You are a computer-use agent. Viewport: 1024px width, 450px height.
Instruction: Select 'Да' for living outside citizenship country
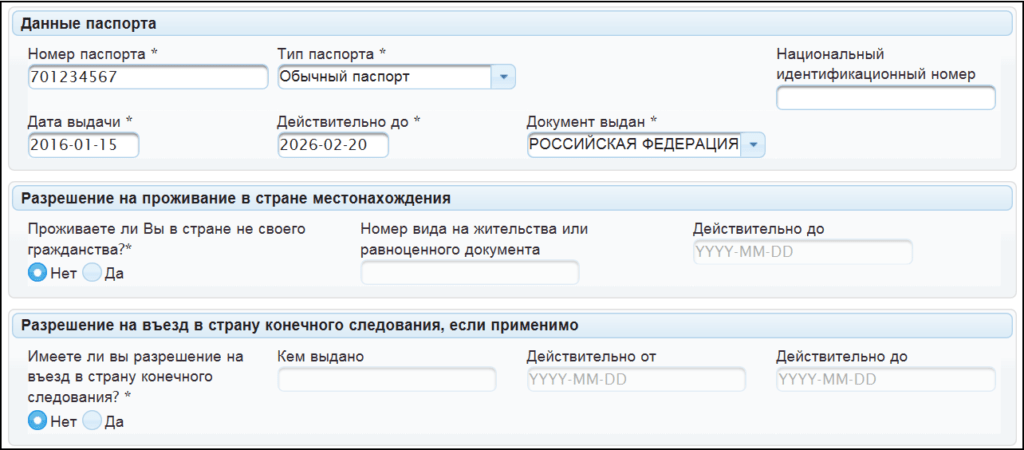92,273
